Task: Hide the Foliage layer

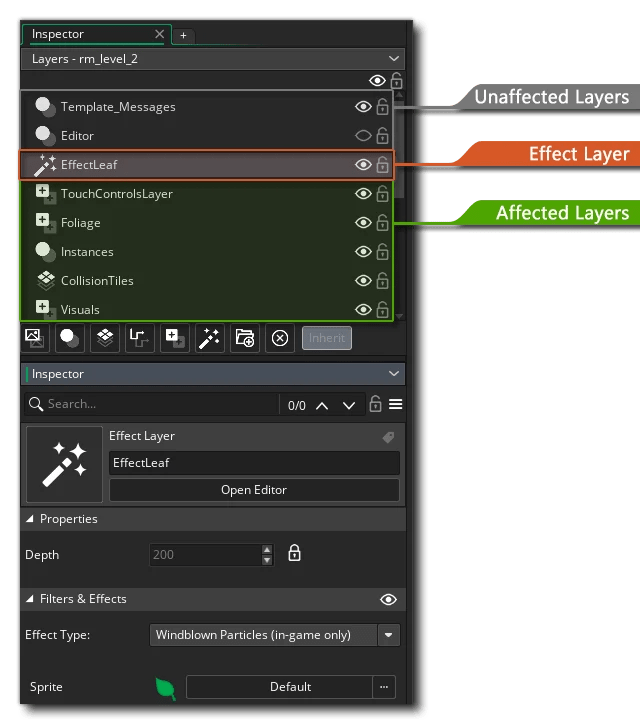Action: click(x=363, y=223)
